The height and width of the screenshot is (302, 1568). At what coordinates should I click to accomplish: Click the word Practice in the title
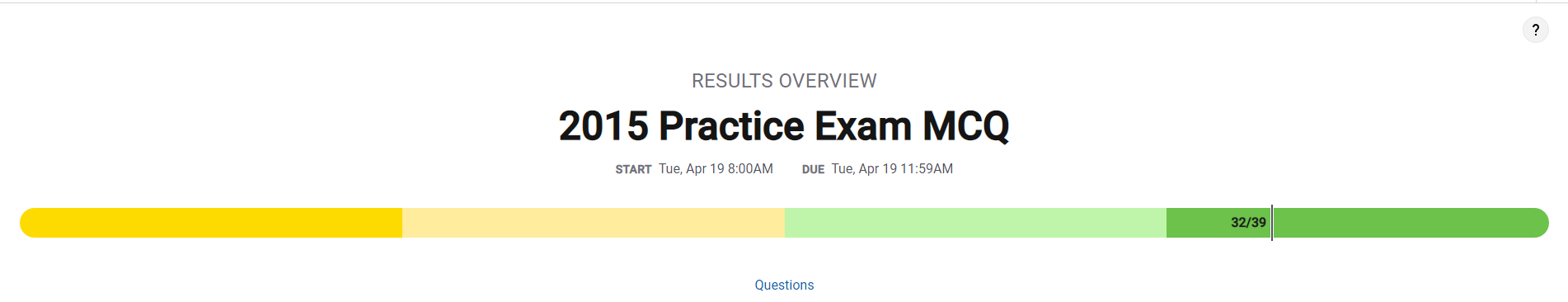[x=731, y=126]
